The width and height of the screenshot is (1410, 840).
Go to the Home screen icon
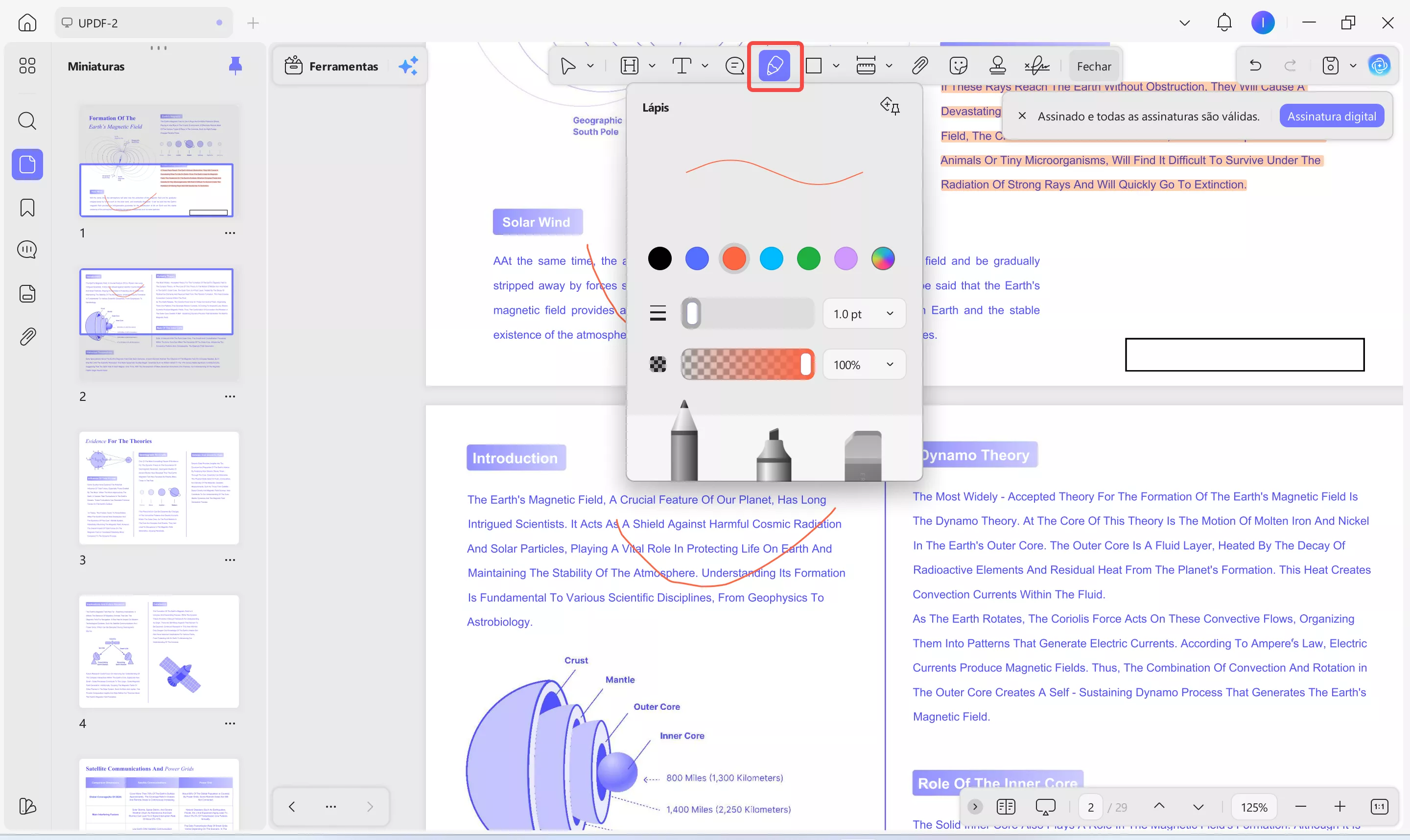[x=27, y=23]
